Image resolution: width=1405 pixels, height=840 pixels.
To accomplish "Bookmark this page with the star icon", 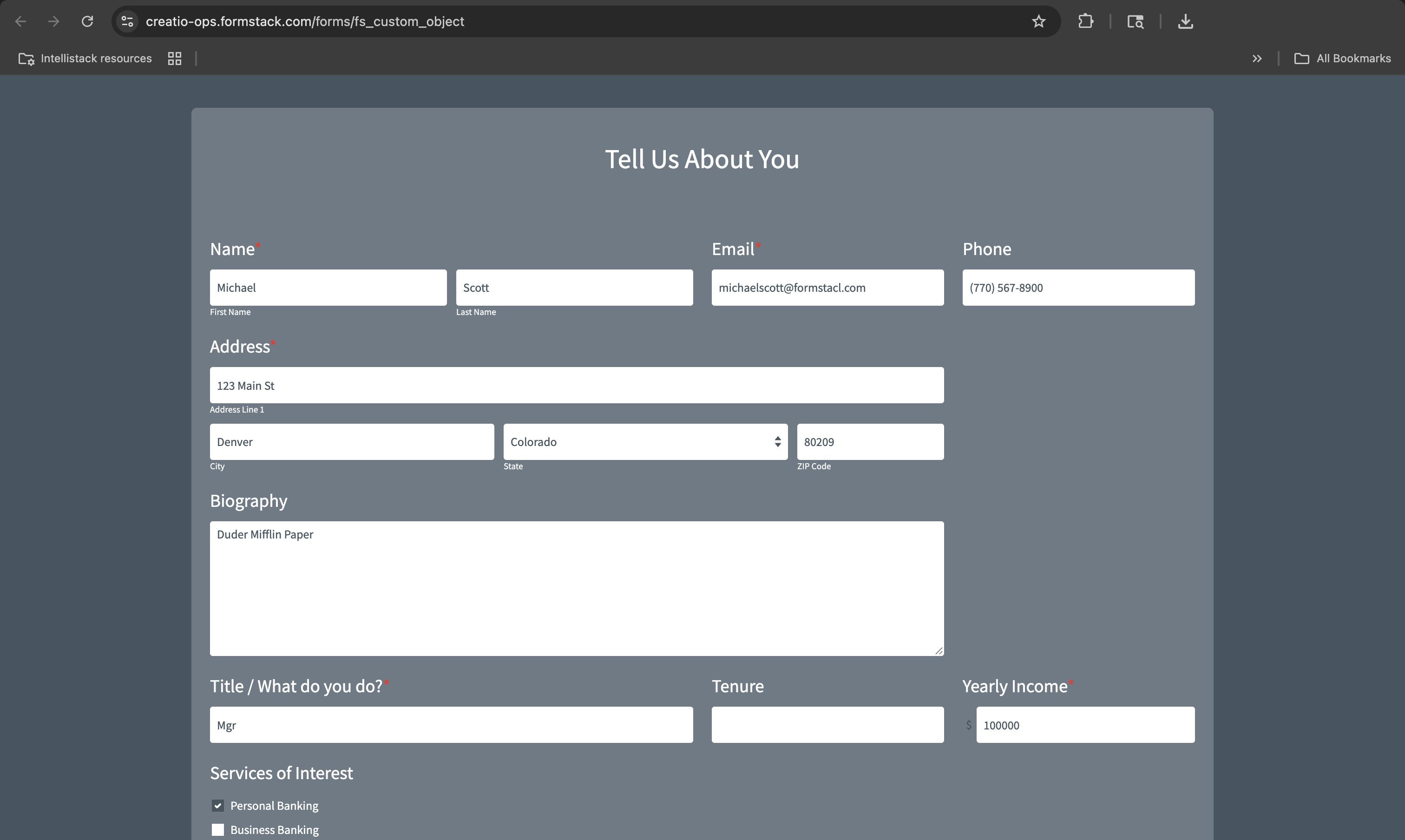I will coord(1038,21).
